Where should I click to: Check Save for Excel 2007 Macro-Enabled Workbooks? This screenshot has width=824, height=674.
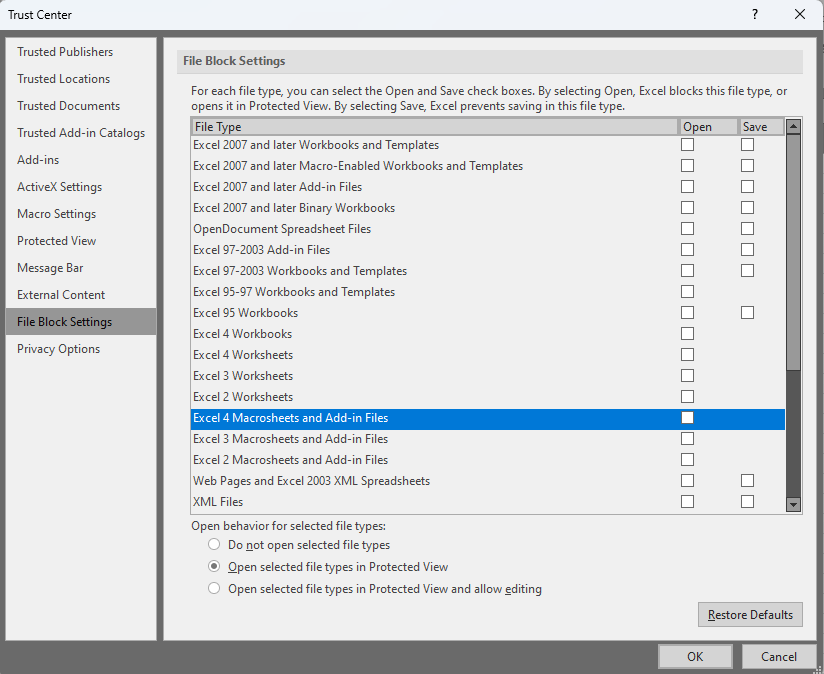click(x=747, y=165)
